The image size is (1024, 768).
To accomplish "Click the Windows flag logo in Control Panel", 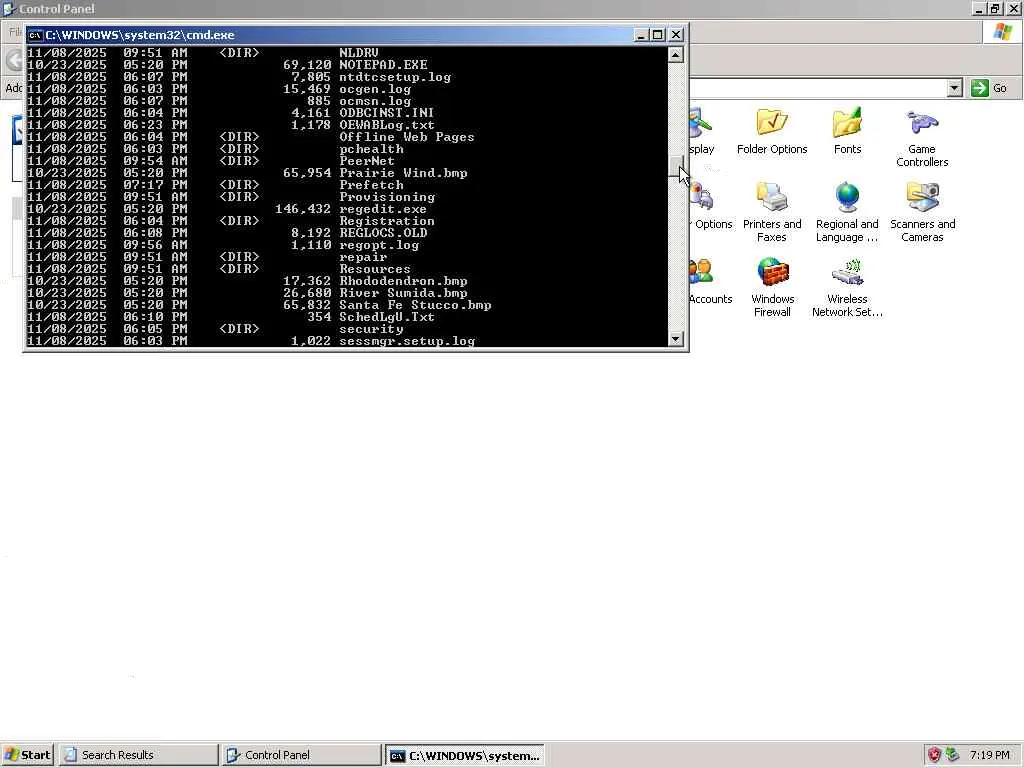I will pyautogui.click(x=1002, y=32).
